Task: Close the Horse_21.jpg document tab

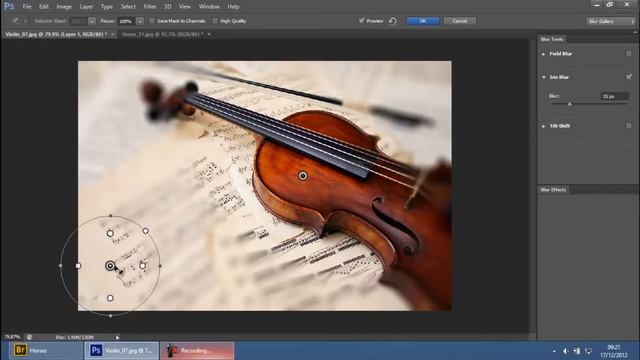Action: tap(209, 34)
